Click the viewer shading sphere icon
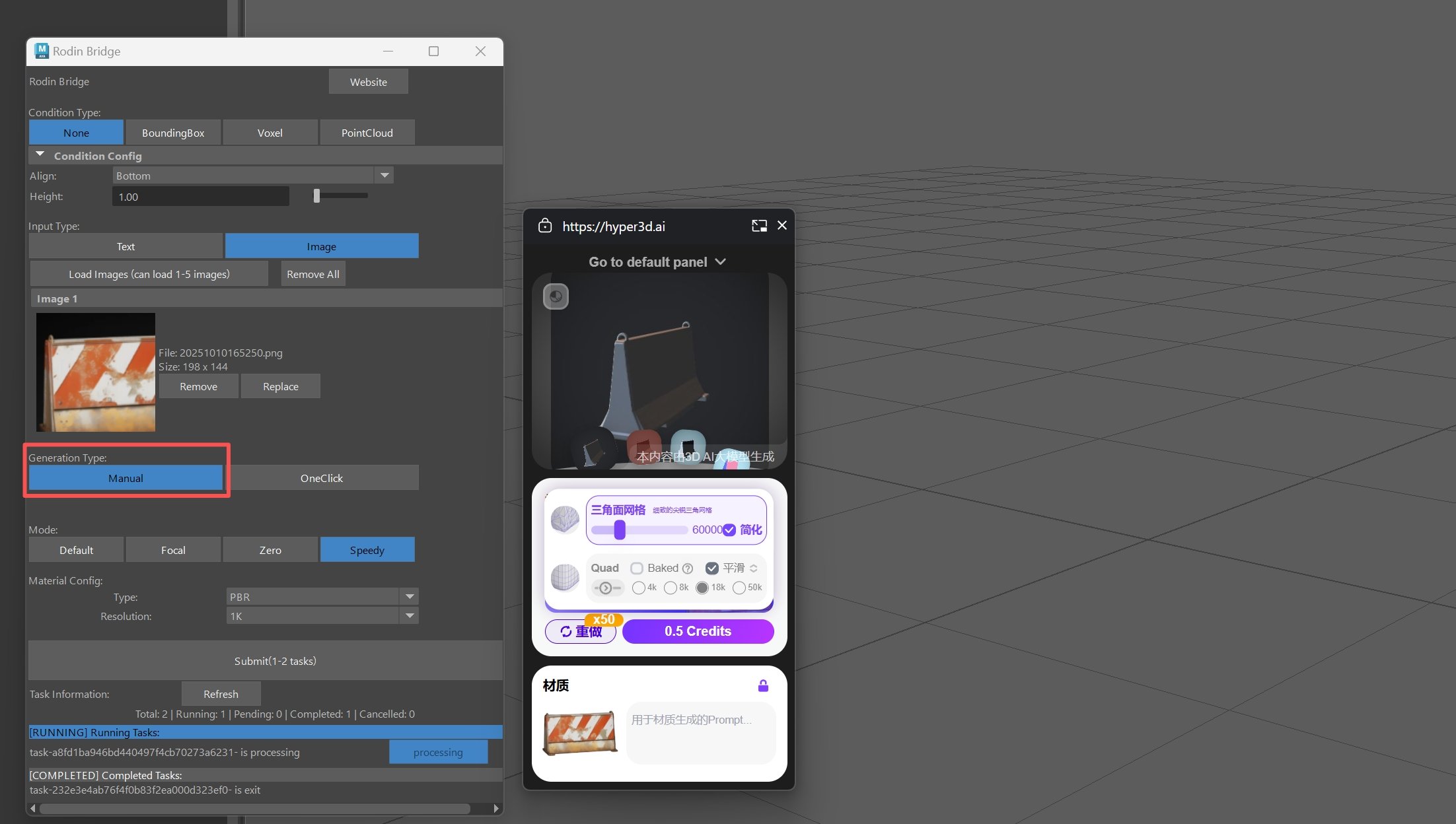The height and width of the screenshot is (824, 1456). pos(556,296)
